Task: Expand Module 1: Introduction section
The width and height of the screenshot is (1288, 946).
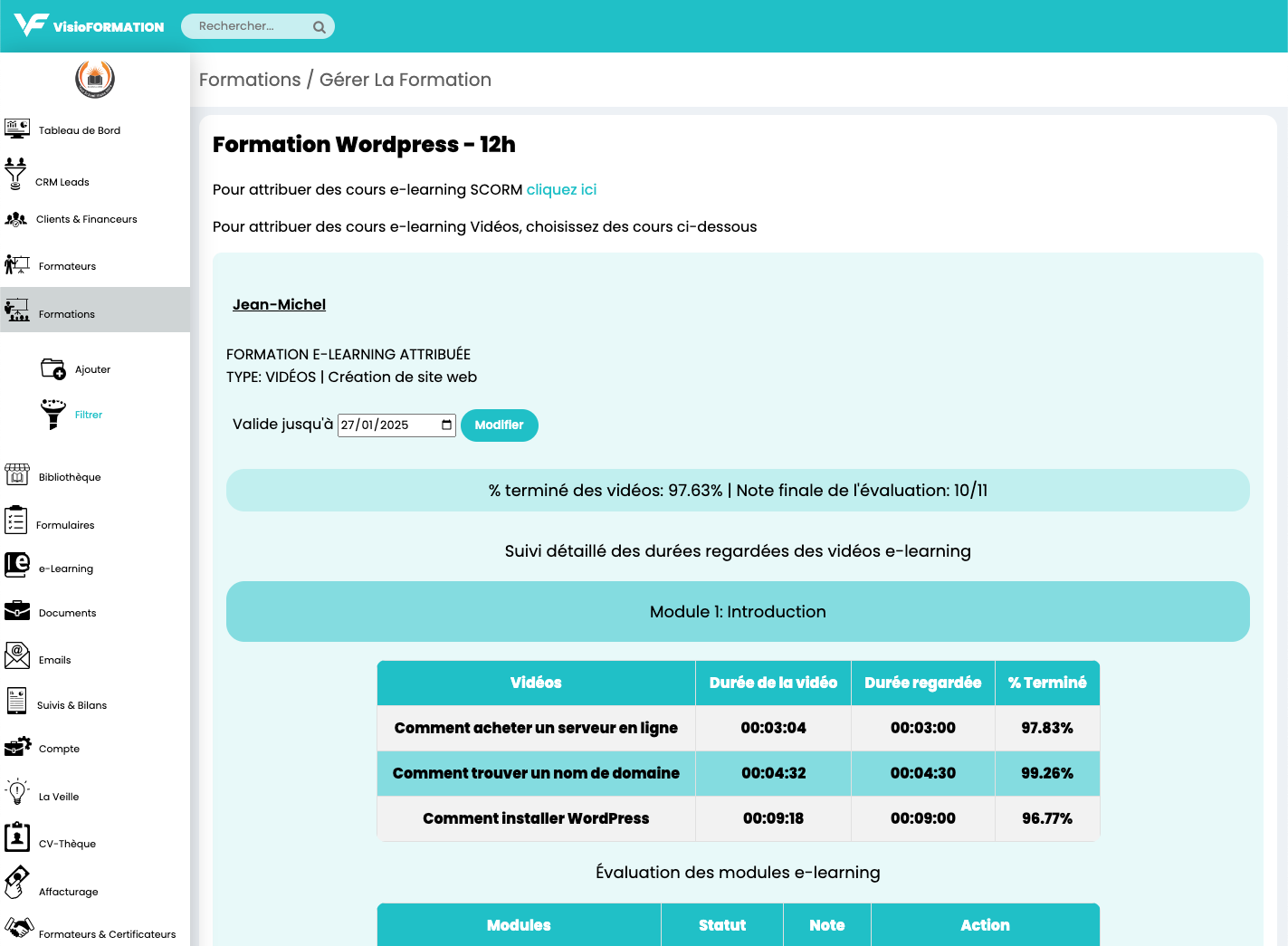Action: (x=738, y=612)
